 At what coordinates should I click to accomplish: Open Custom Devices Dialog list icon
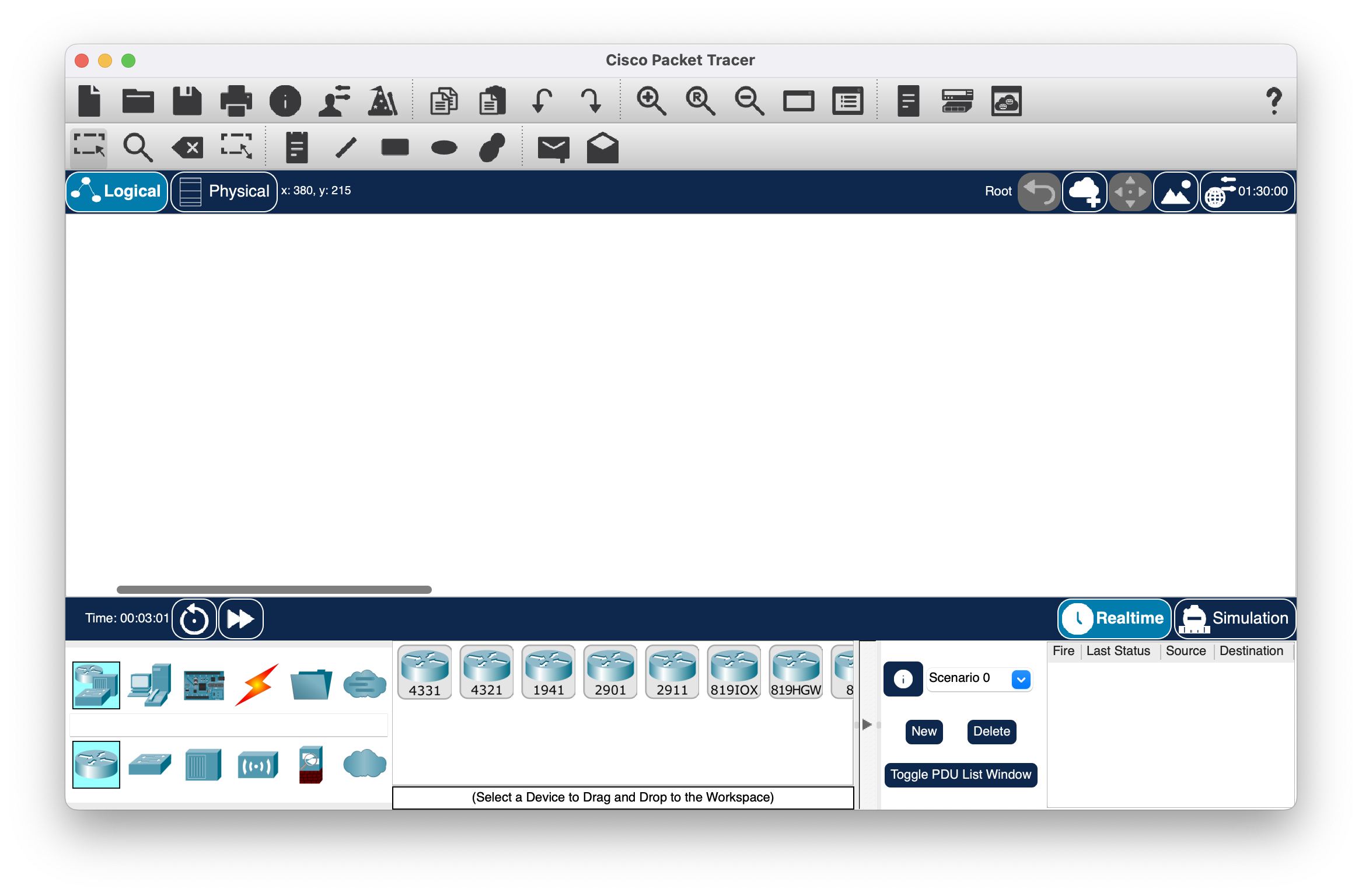(x=847, y=101)
